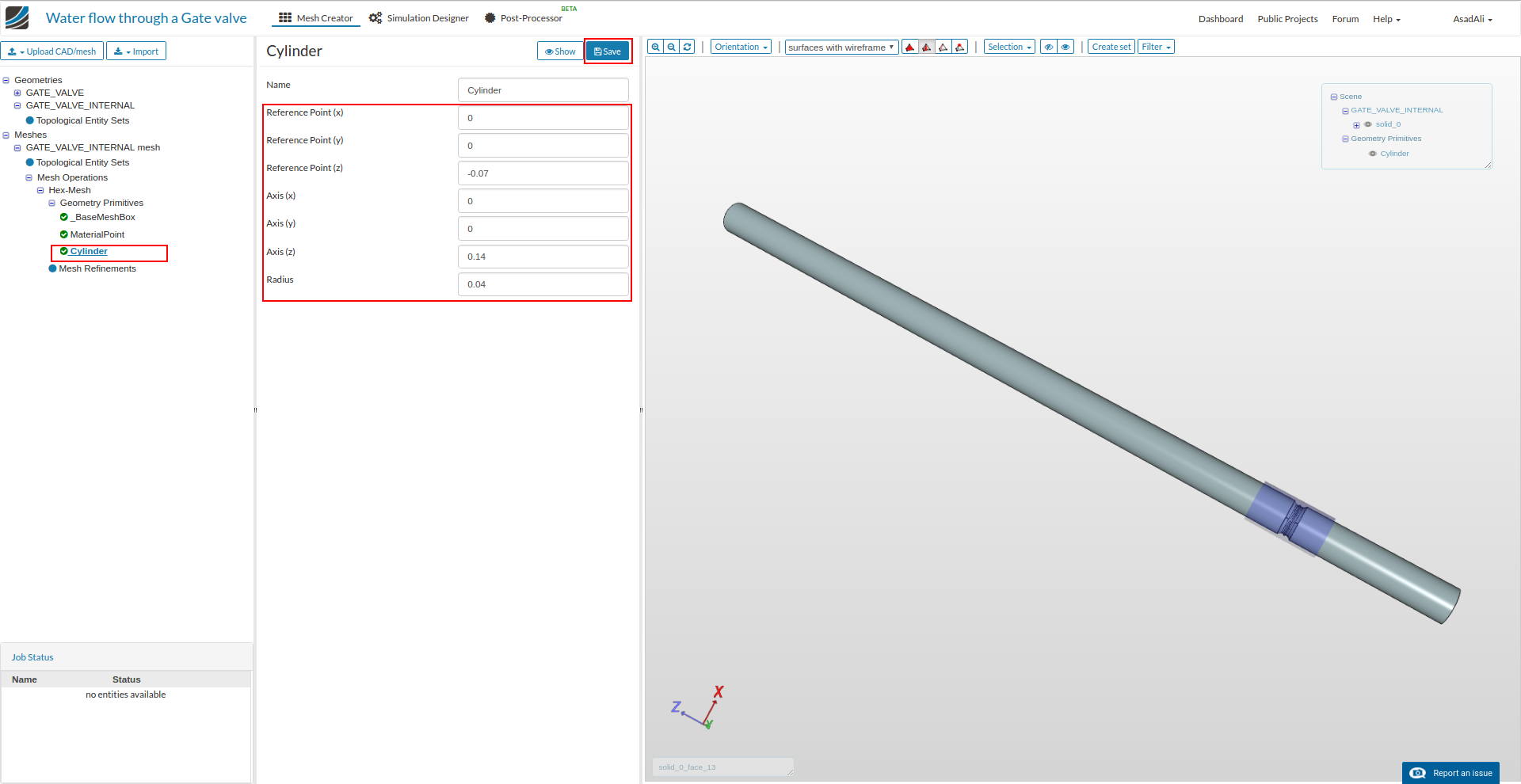Click the Cylinder green check icon
Viewport: 1521px width, 784px height.
[x=64, y=251]
